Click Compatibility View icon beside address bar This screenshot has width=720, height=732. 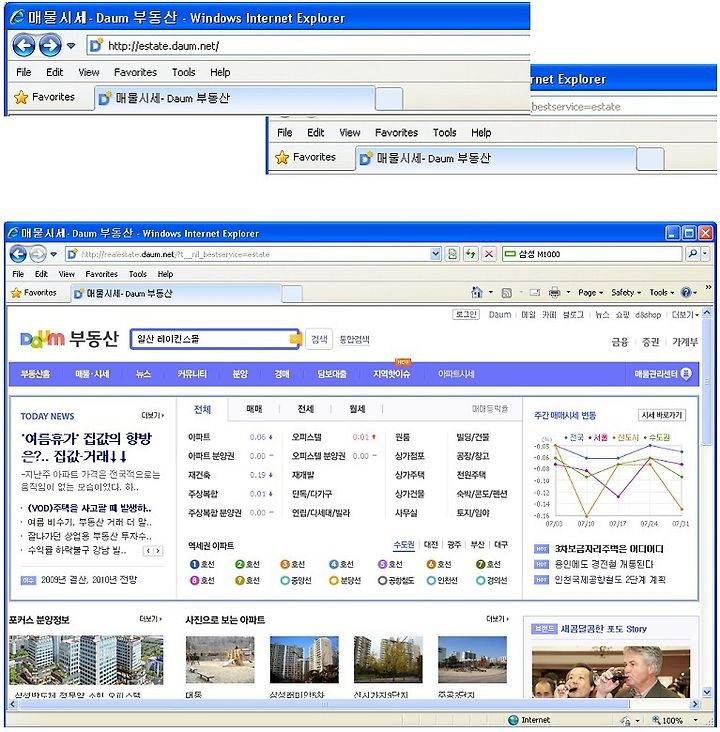tap(452, 254)
